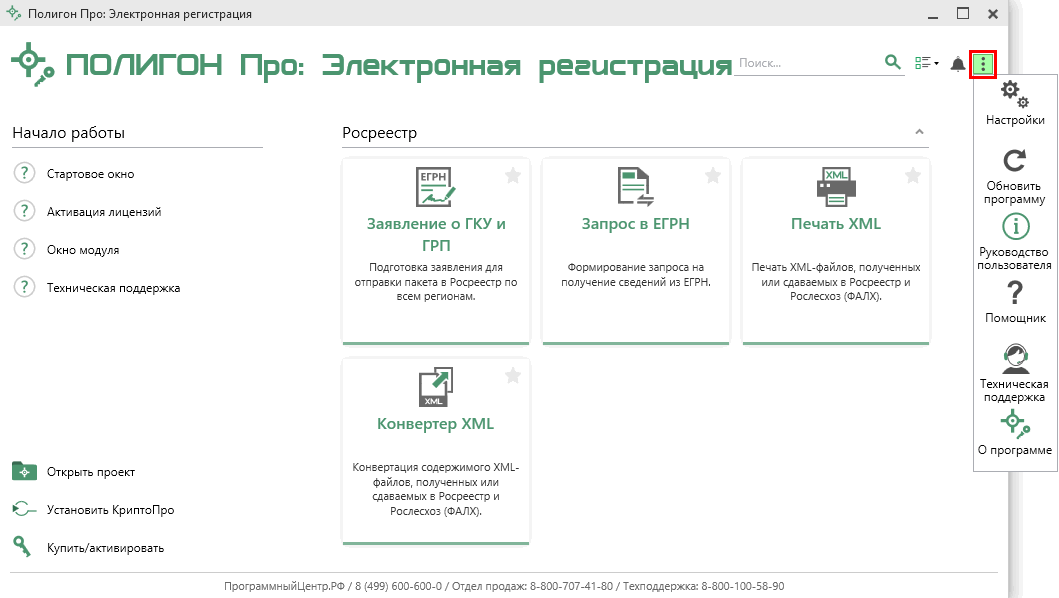The height and width of the screenshot is (598, 1059).
Task: Click help icon beside Стартовое окно
Action: pos(24,173)
